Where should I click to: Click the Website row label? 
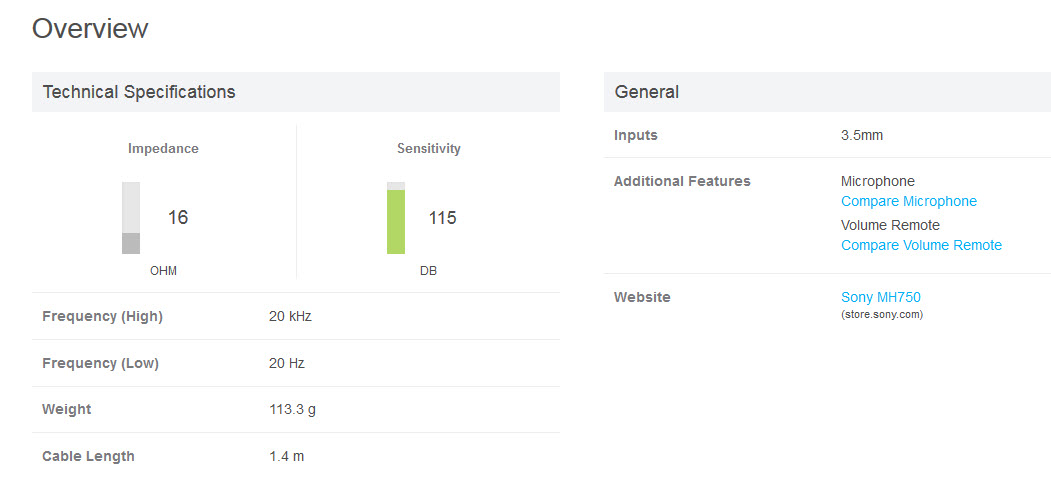click(642, 297)
